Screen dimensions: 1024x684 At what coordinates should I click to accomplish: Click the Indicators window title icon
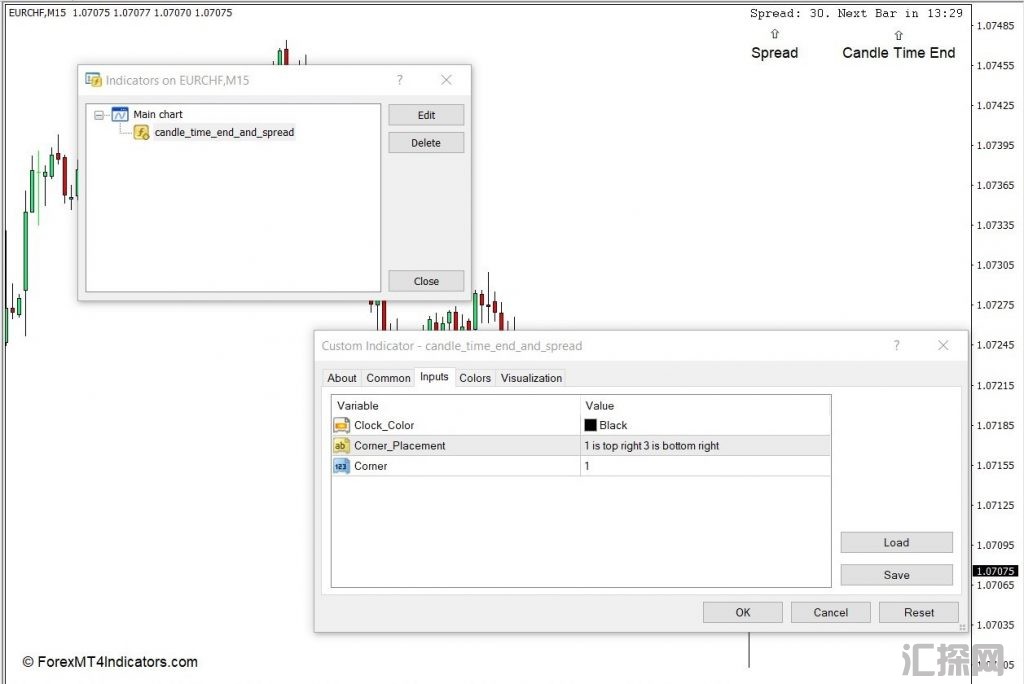[x=93, y=80]
